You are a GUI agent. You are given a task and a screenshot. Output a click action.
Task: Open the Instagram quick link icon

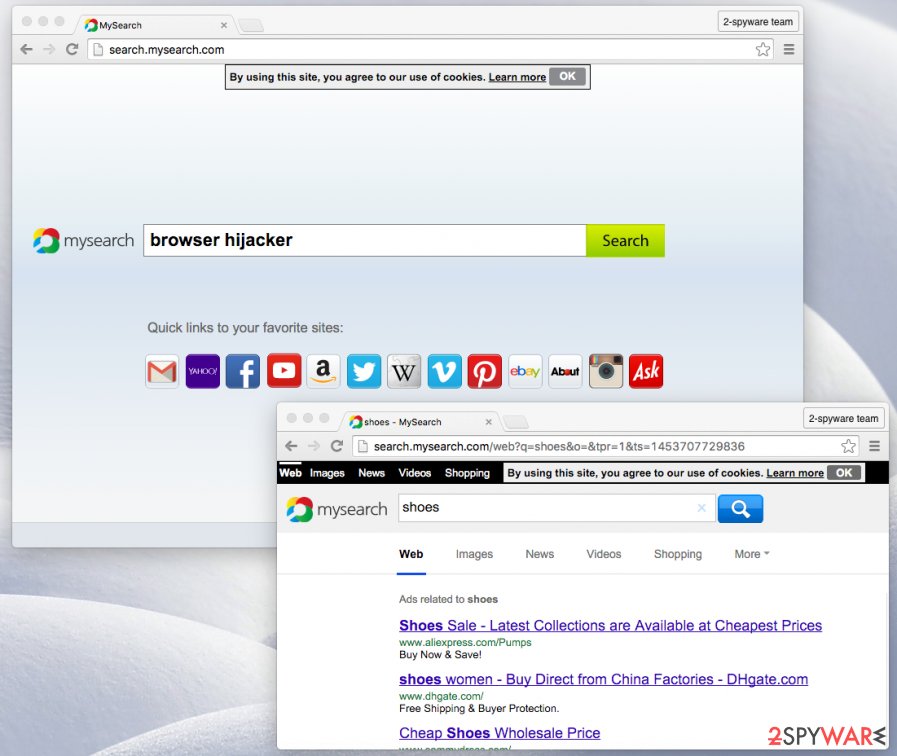click(x=606, y=372)
